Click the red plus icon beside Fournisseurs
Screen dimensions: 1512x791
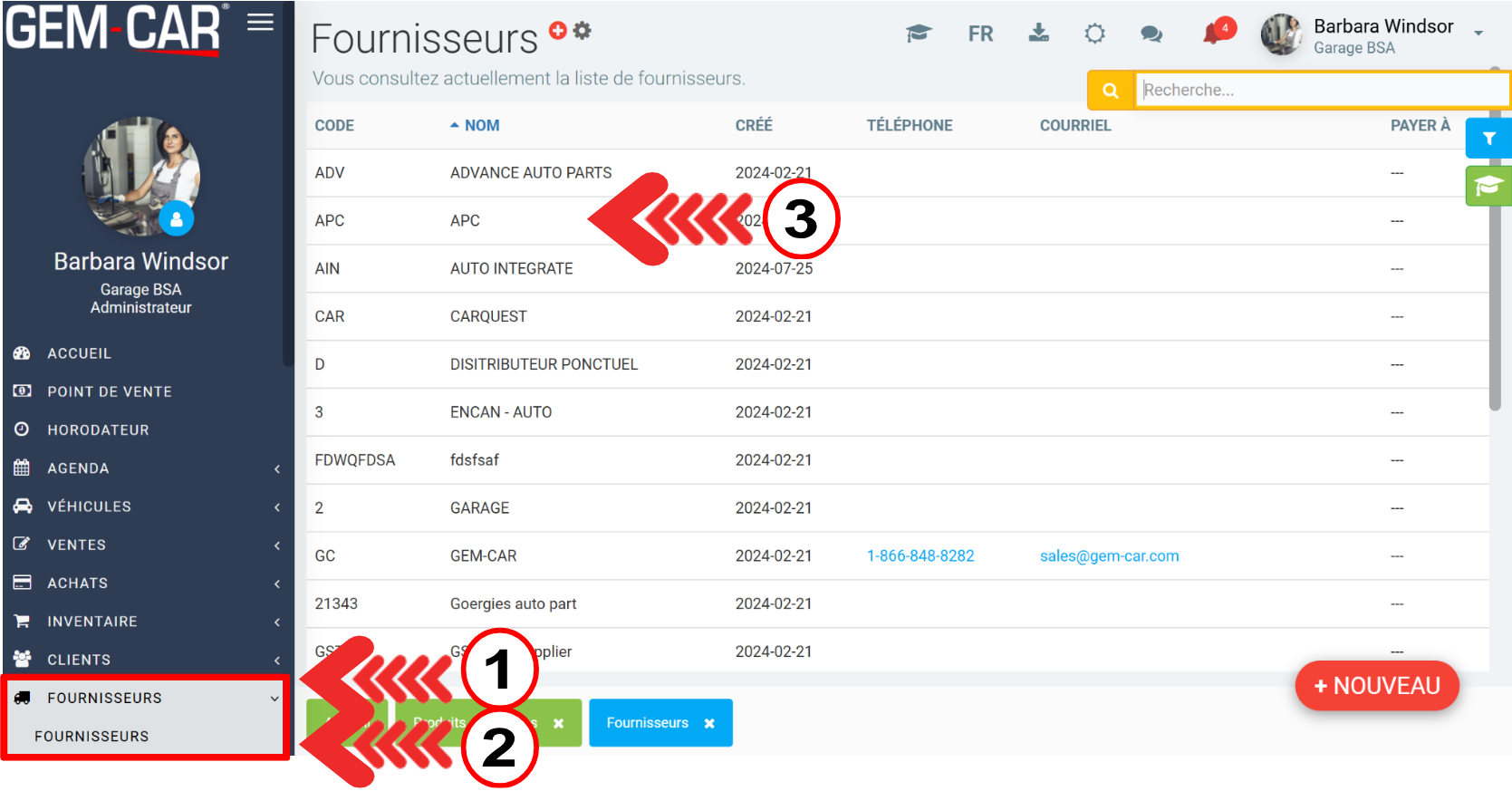[x=558, y=30]
